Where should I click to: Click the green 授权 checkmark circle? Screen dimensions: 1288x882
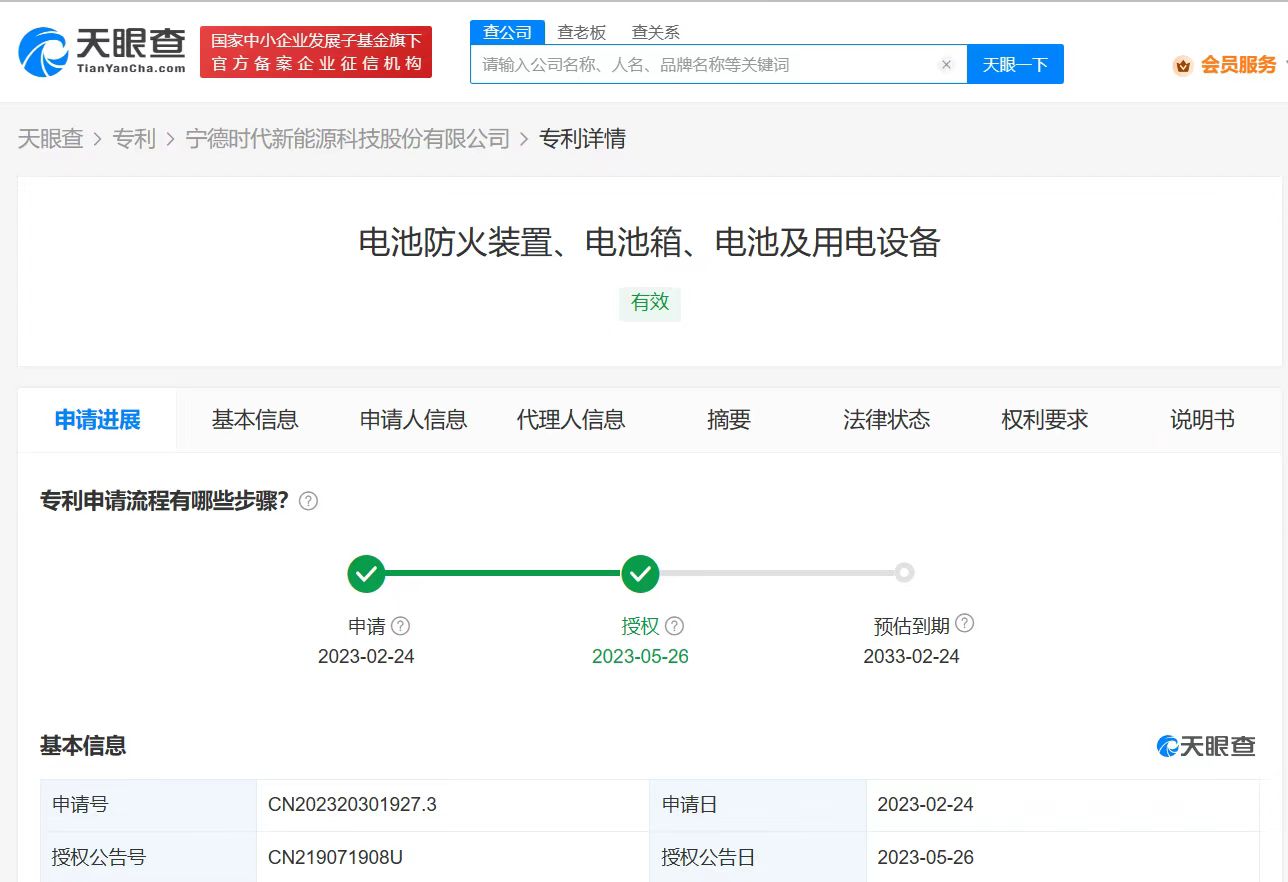(640, 573)
